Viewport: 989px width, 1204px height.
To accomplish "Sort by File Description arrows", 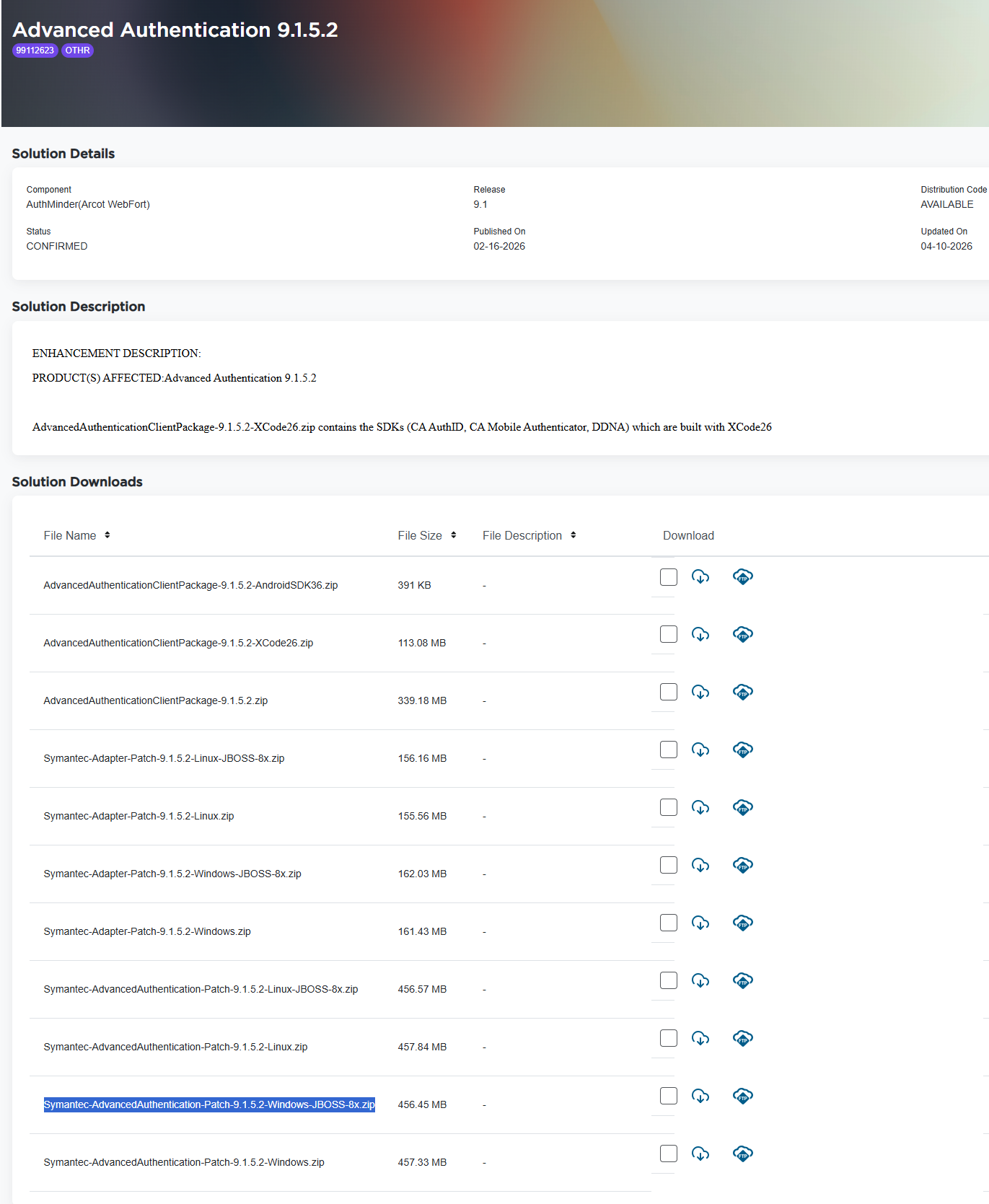I will pos(573,535).
